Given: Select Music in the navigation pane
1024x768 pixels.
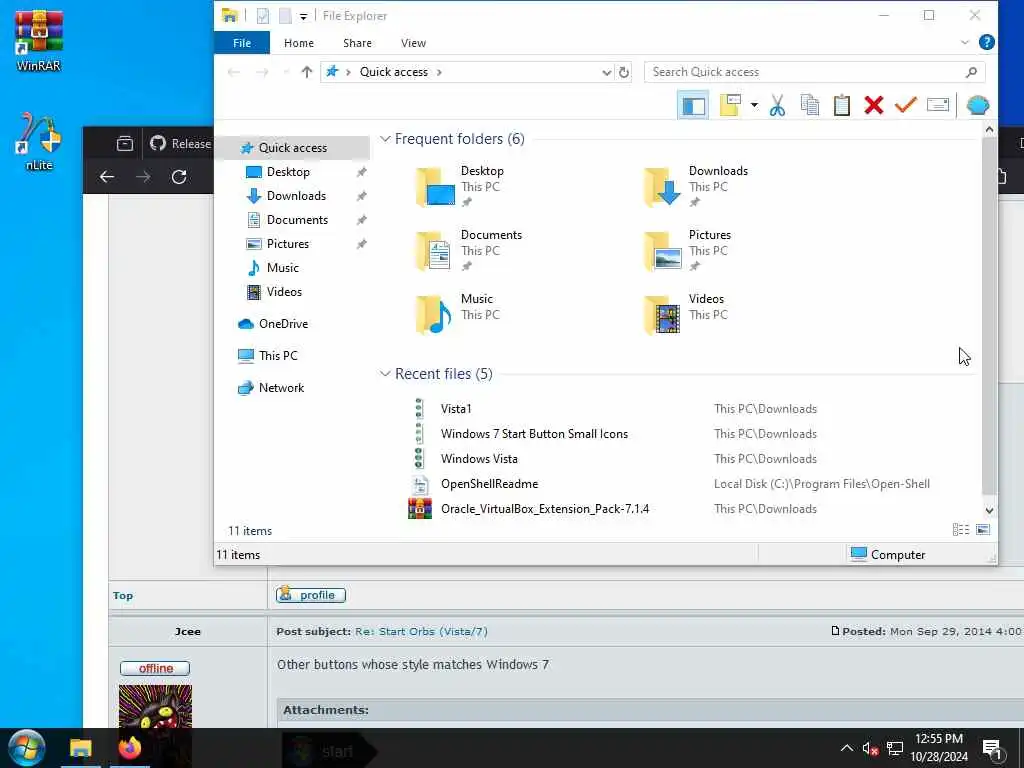Looking at the screenshot, I should click(282, 268).
